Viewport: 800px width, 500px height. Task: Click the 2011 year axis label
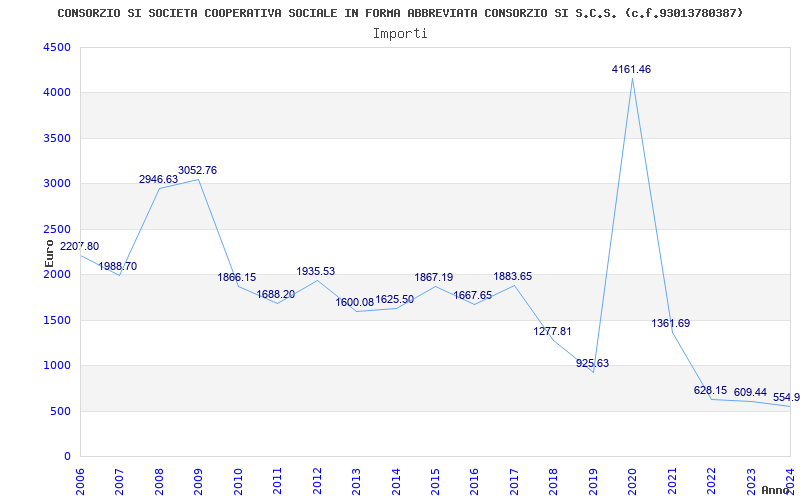[277, 481]
